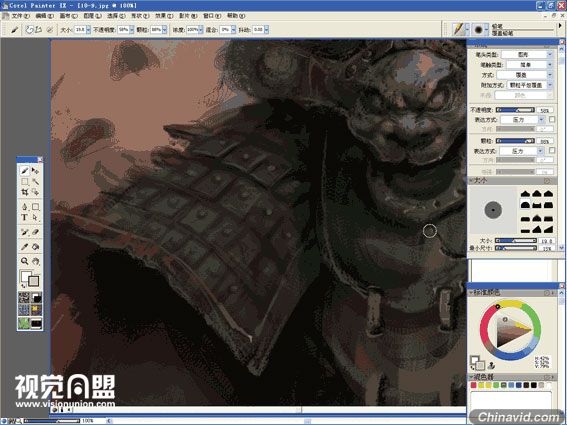Open the 文件 File menu

[x=20, y=16]
